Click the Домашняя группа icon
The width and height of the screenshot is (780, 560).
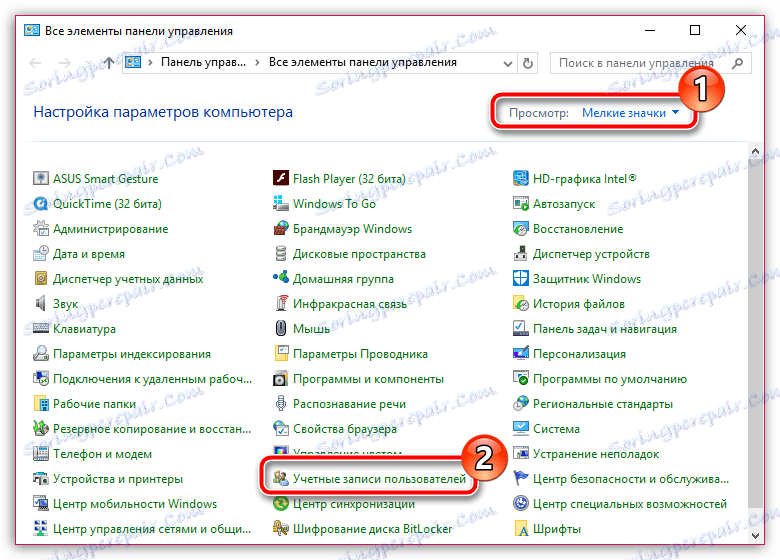pos(281,279)
